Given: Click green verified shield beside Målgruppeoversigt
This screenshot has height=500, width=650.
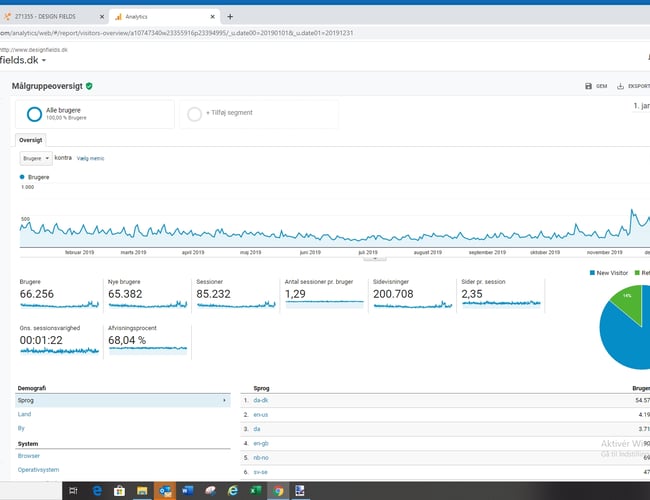Looking at the screenshot, I should pos(89,87).
